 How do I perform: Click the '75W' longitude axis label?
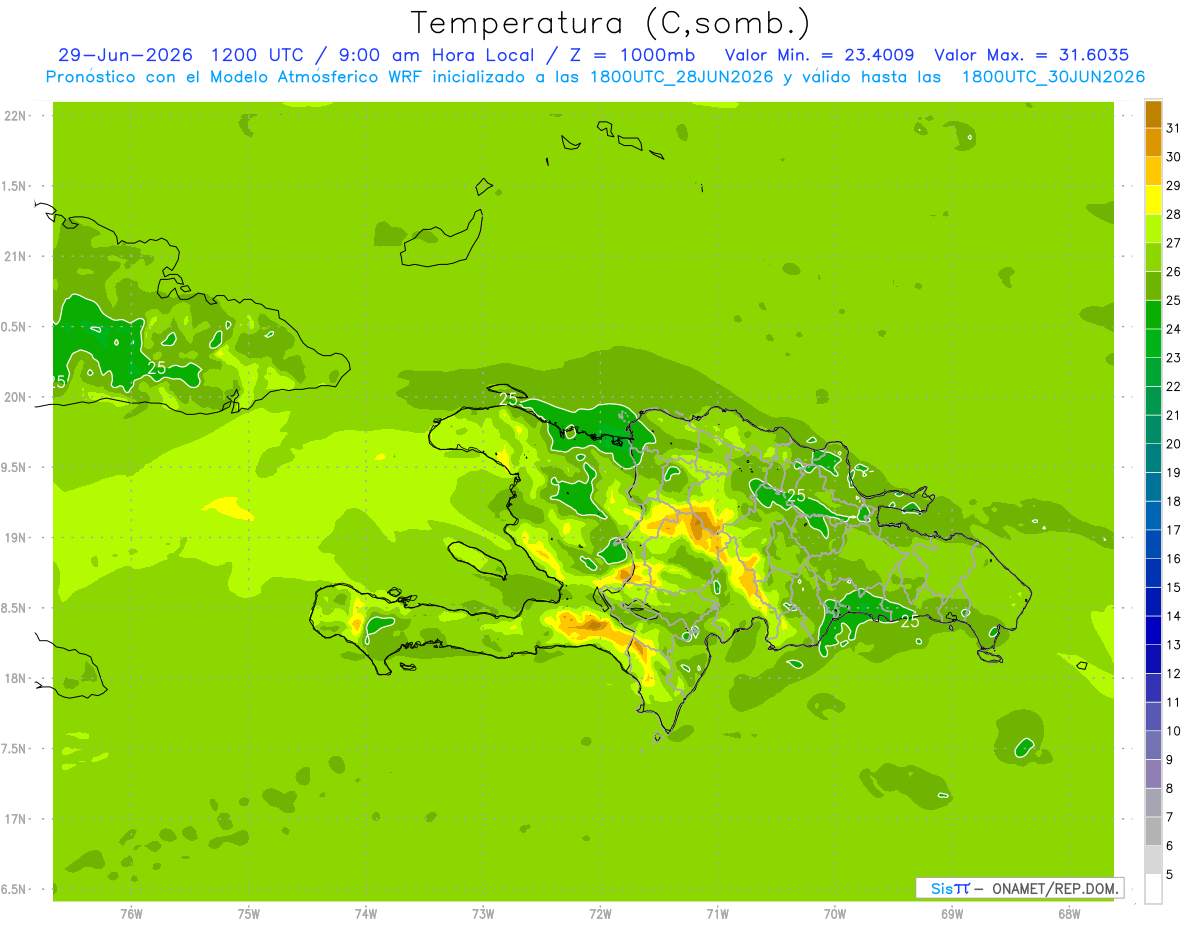pyautogui.click(x=249, y=913)
